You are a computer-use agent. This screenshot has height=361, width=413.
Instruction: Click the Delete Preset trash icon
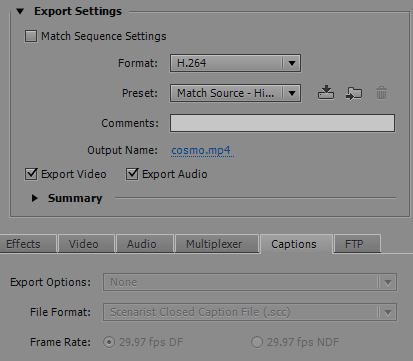tap(381, 93)
